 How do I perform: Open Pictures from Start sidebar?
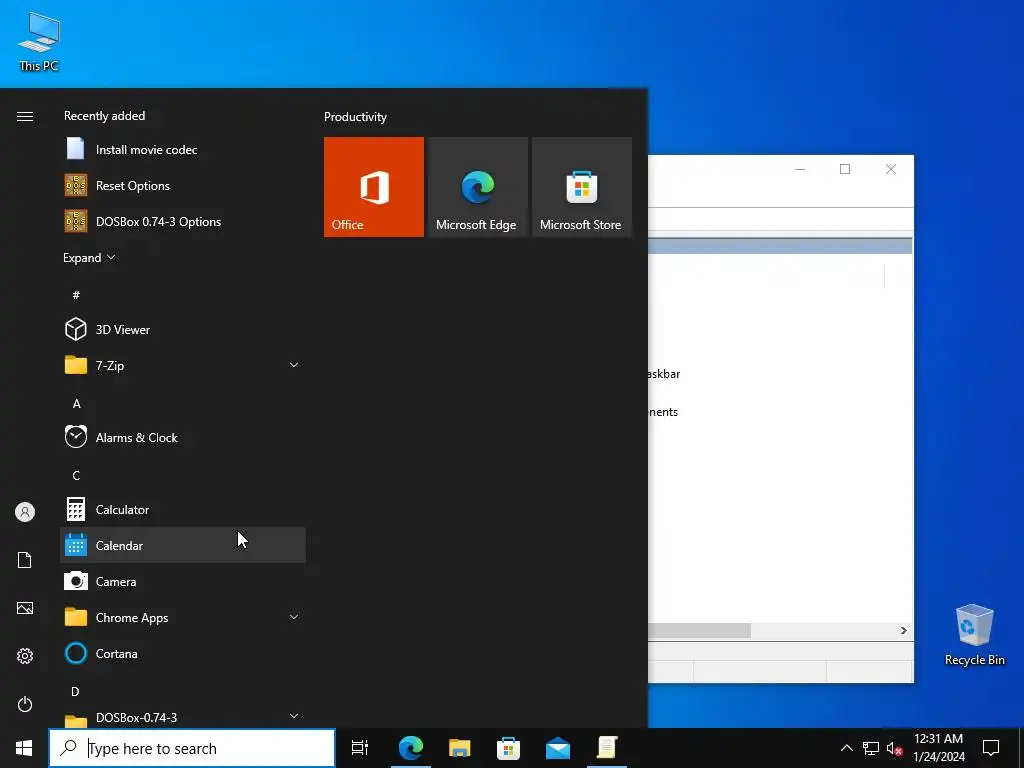pos(25,608)
